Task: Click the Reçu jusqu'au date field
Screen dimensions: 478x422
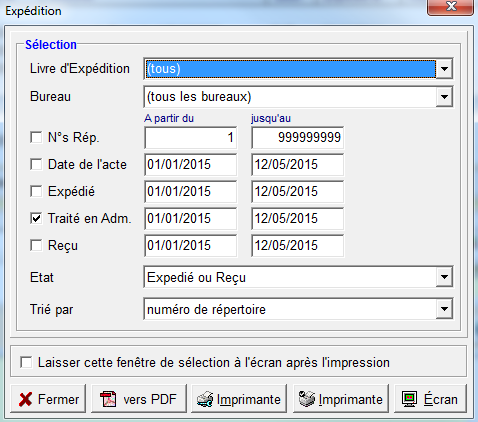Action: [x=297, y=245]
